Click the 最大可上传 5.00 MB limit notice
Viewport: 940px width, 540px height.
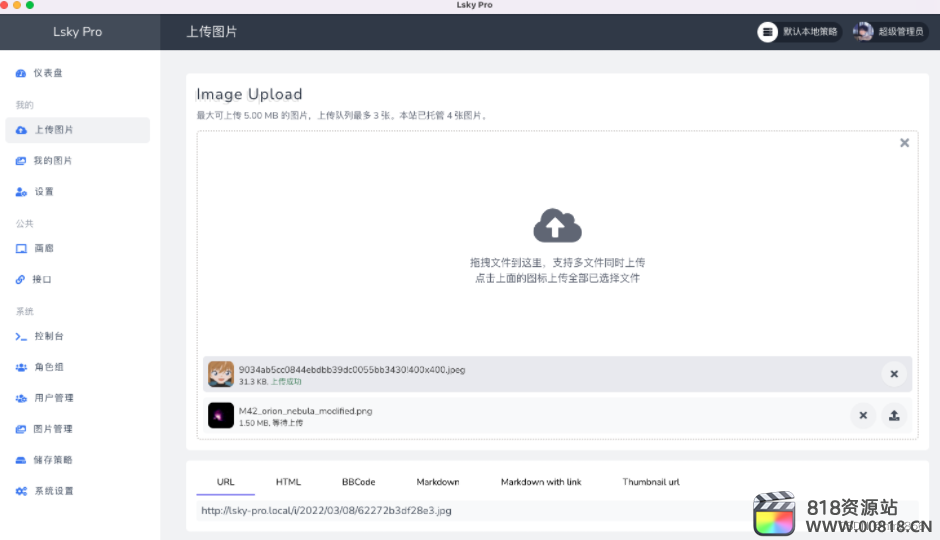[x=342, y=116]
